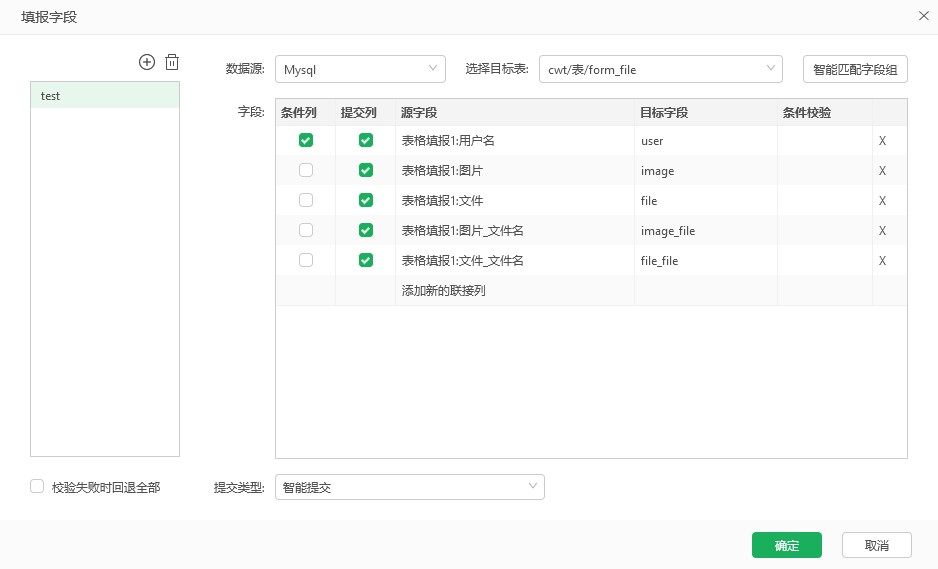
Task: Select source field 表格填报1:文件
Action: coord(514,200)
